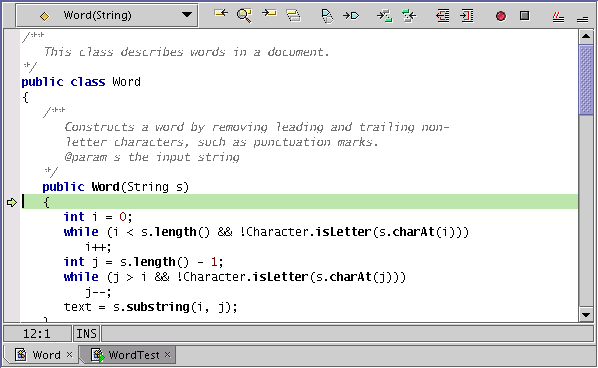This screenshot has height=368, width=598.
Task: Click the "text = s.substring(i, j);" line
Action: pyautogui.click(x=151, y=307)
